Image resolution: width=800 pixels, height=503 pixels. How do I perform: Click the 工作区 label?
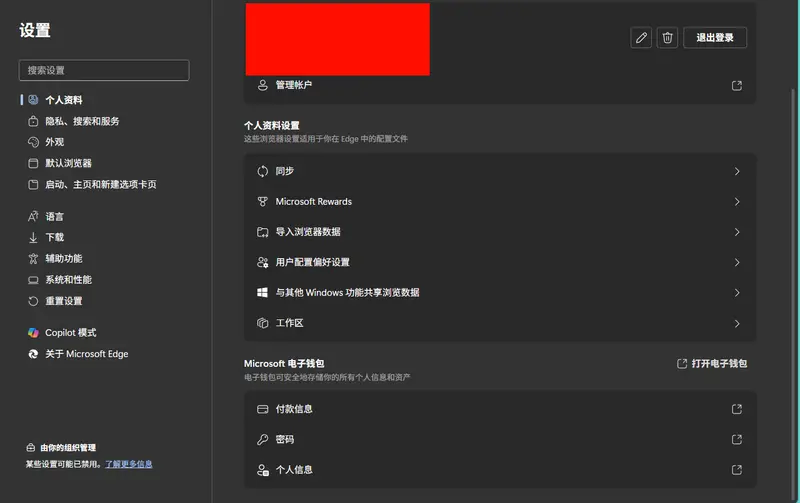[289, 323]
